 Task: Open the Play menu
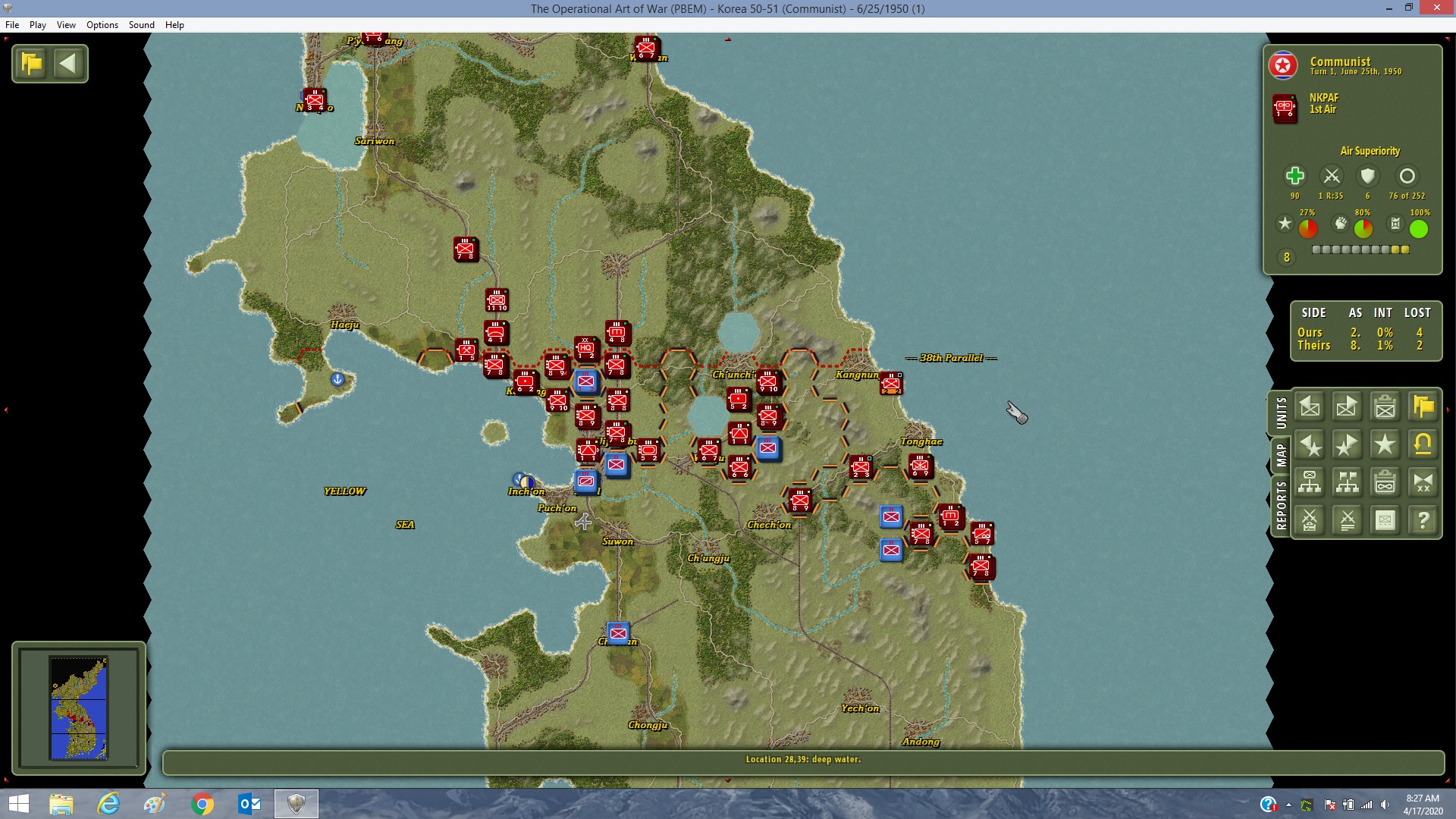tap(38, 25)
